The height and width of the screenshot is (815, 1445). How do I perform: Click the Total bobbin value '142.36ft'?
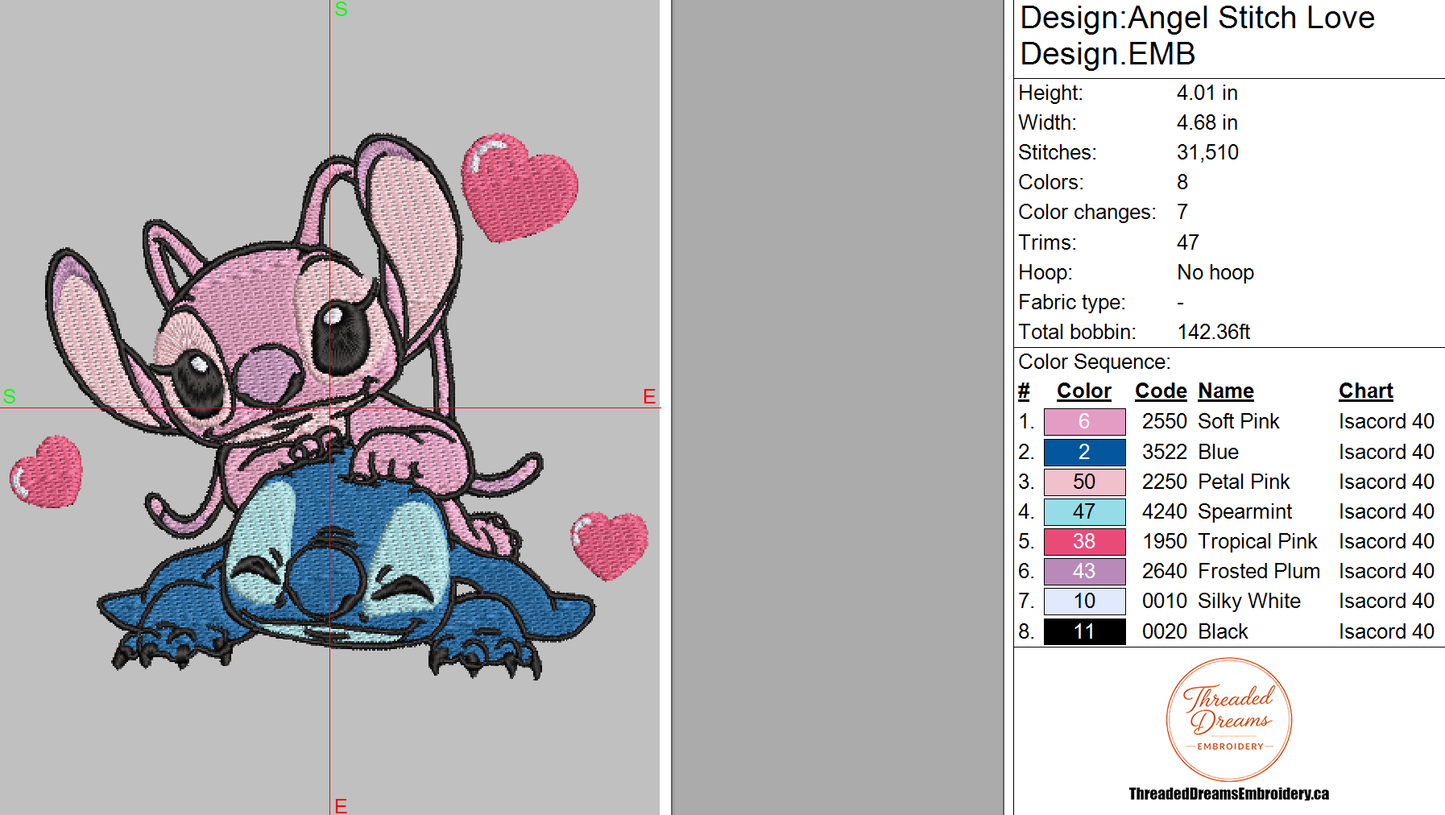[1214, 332]
